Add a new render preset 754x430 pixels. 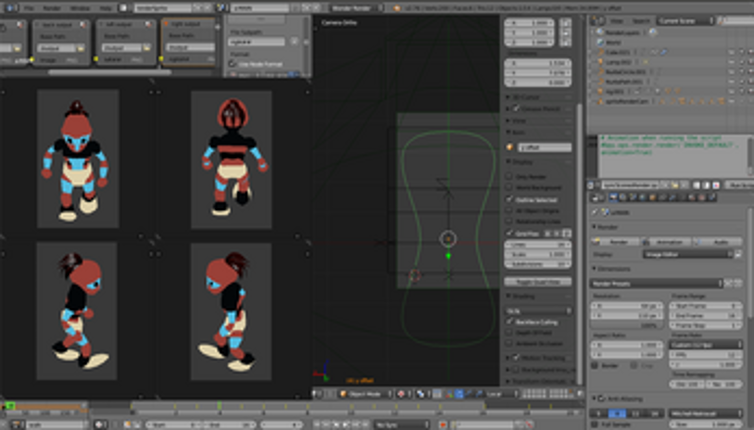click(x=728, y=283)
